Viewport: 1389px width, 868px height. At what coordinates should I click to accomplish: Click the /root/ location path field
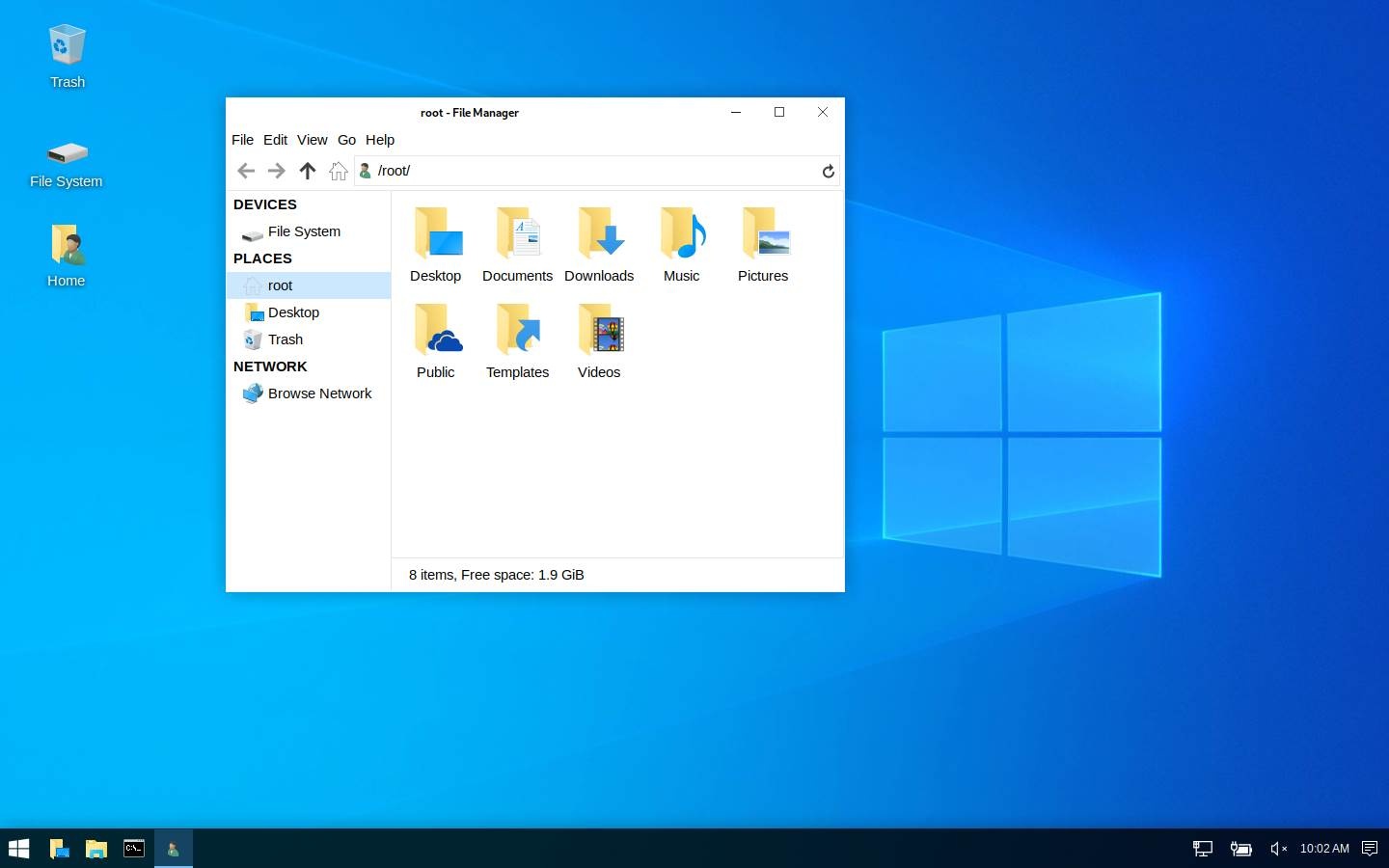tap(588, 171)
